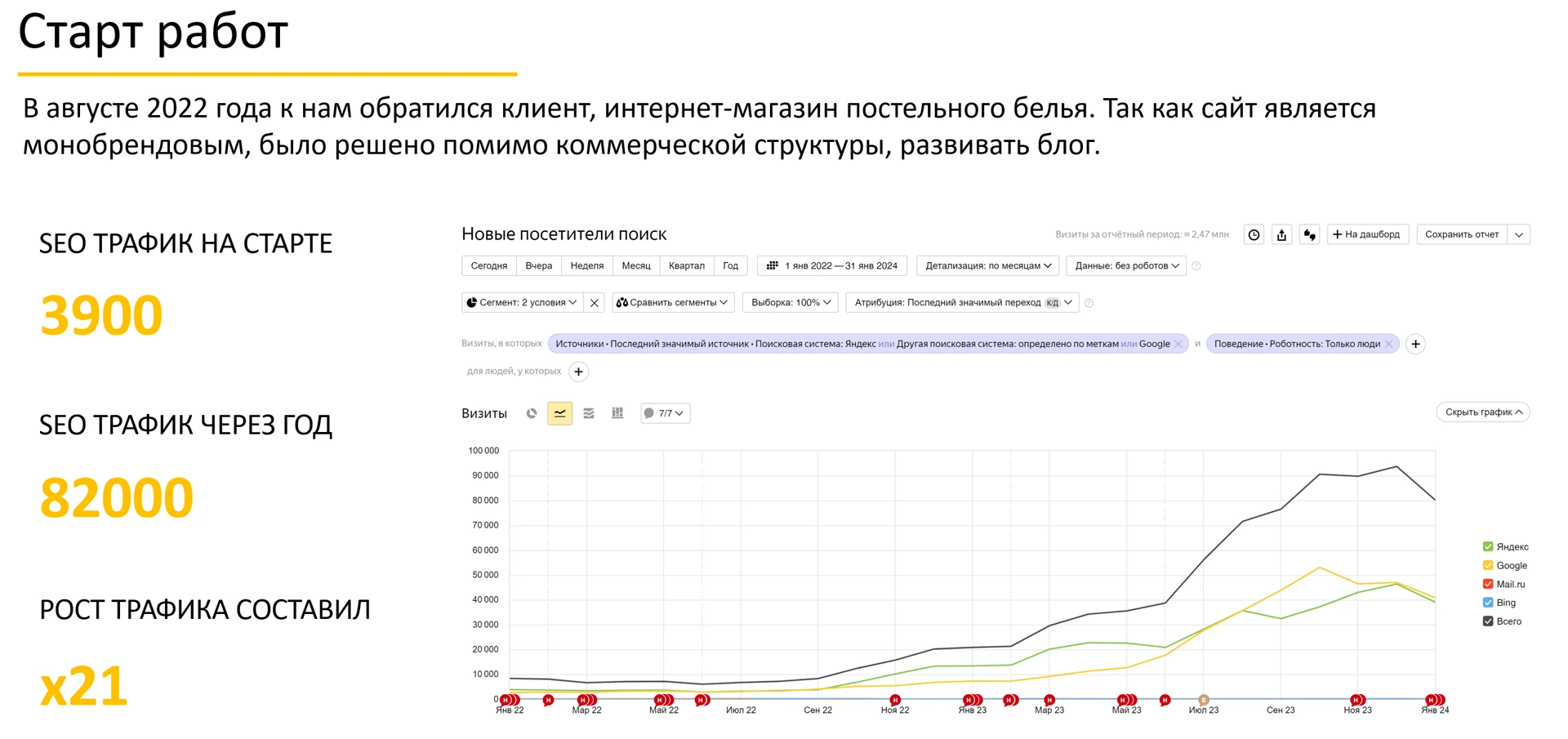Screen dimensions: 1568x739
Task: Delete the Поведение • Роботность filter chip
Action: click(1388, 344)
